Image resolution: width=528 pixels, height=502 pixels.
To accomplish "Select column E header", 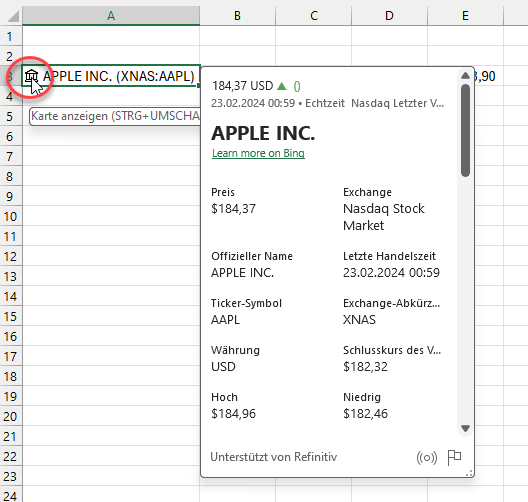I will [x=465, y=15].
